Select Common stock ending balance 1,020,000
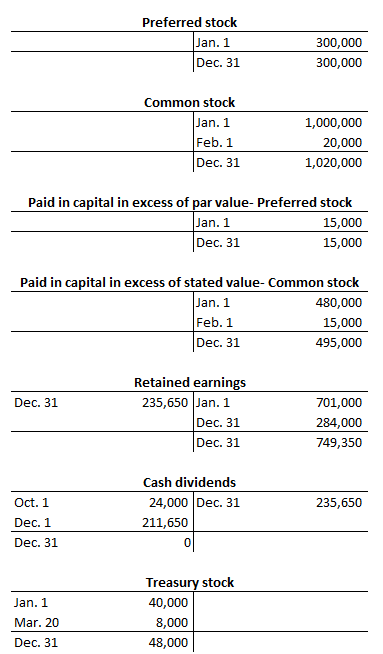The image size is (383, 654). coord(333,162)
